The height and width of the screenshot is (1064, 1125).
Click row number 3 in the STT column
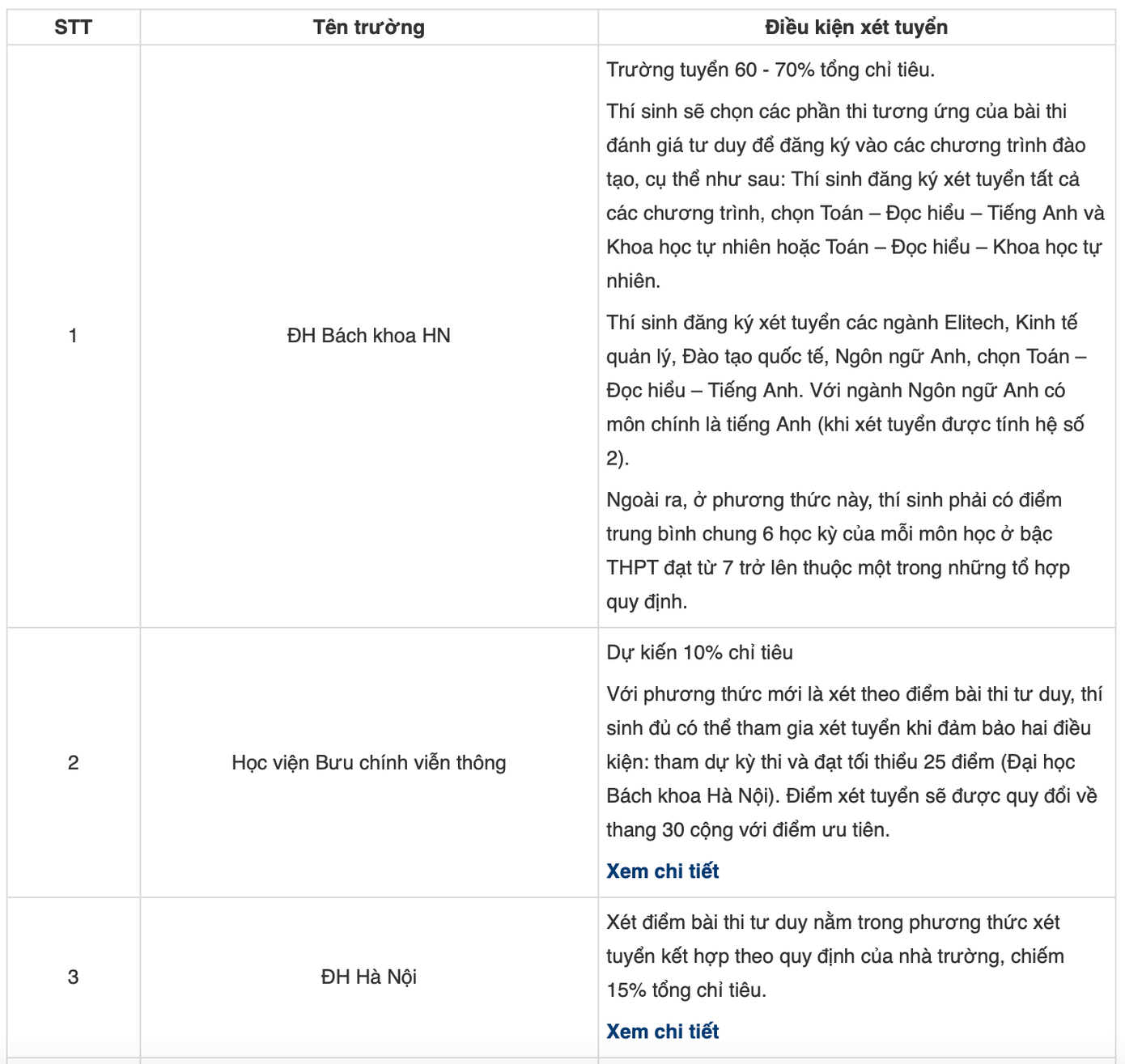point(73,977)
